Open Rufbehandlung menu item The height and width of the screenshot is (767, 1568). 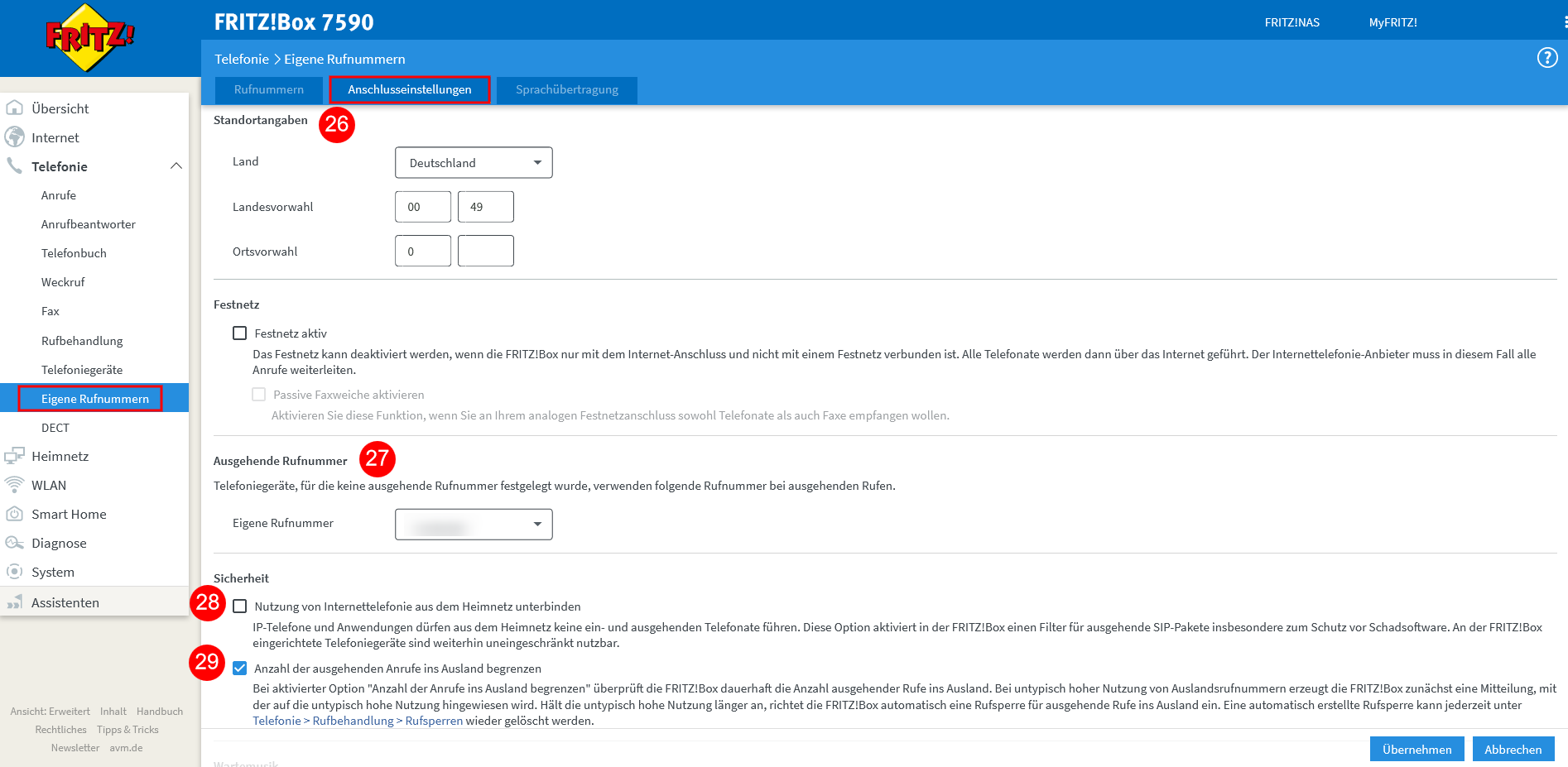[x=82, y=341]
